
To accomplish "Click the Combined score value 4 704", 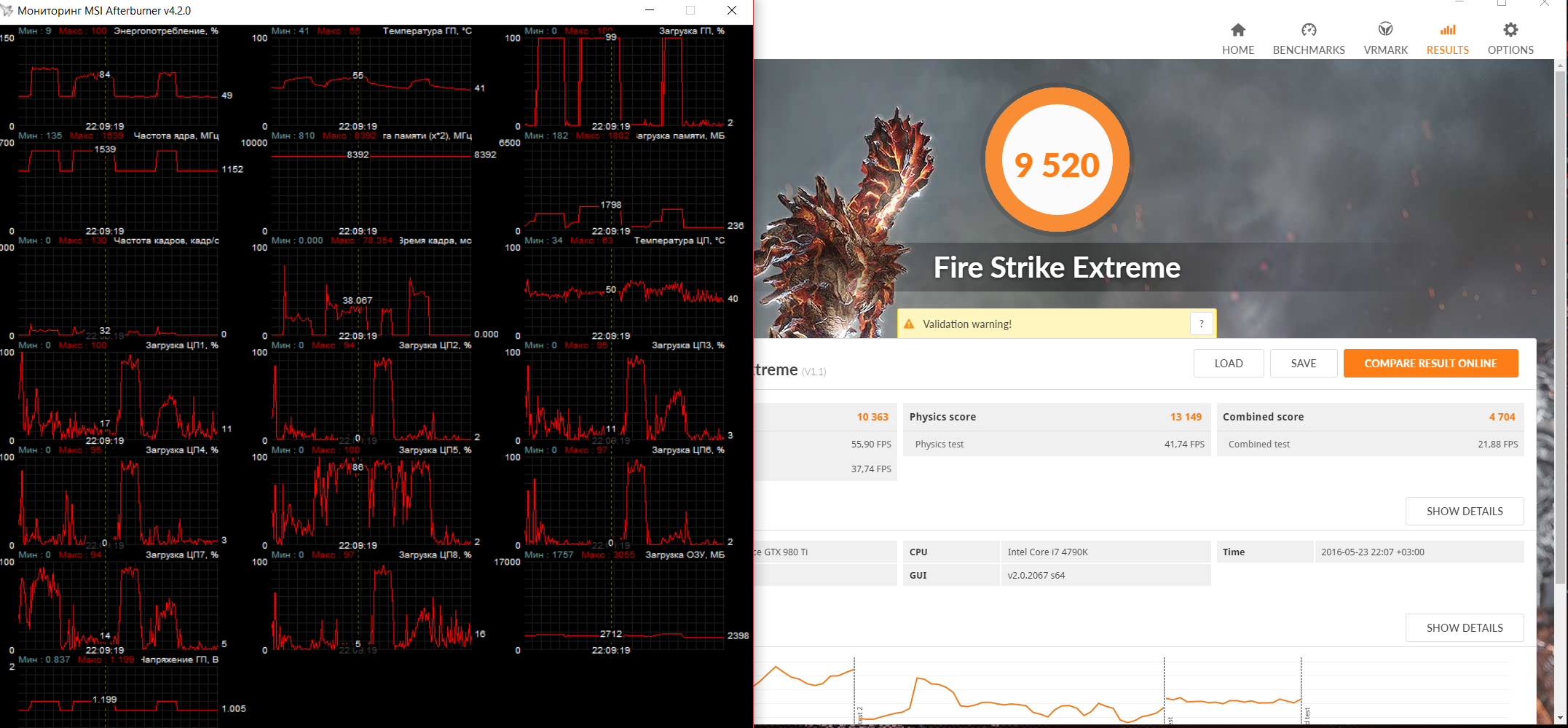I will tap(1502, 417).
